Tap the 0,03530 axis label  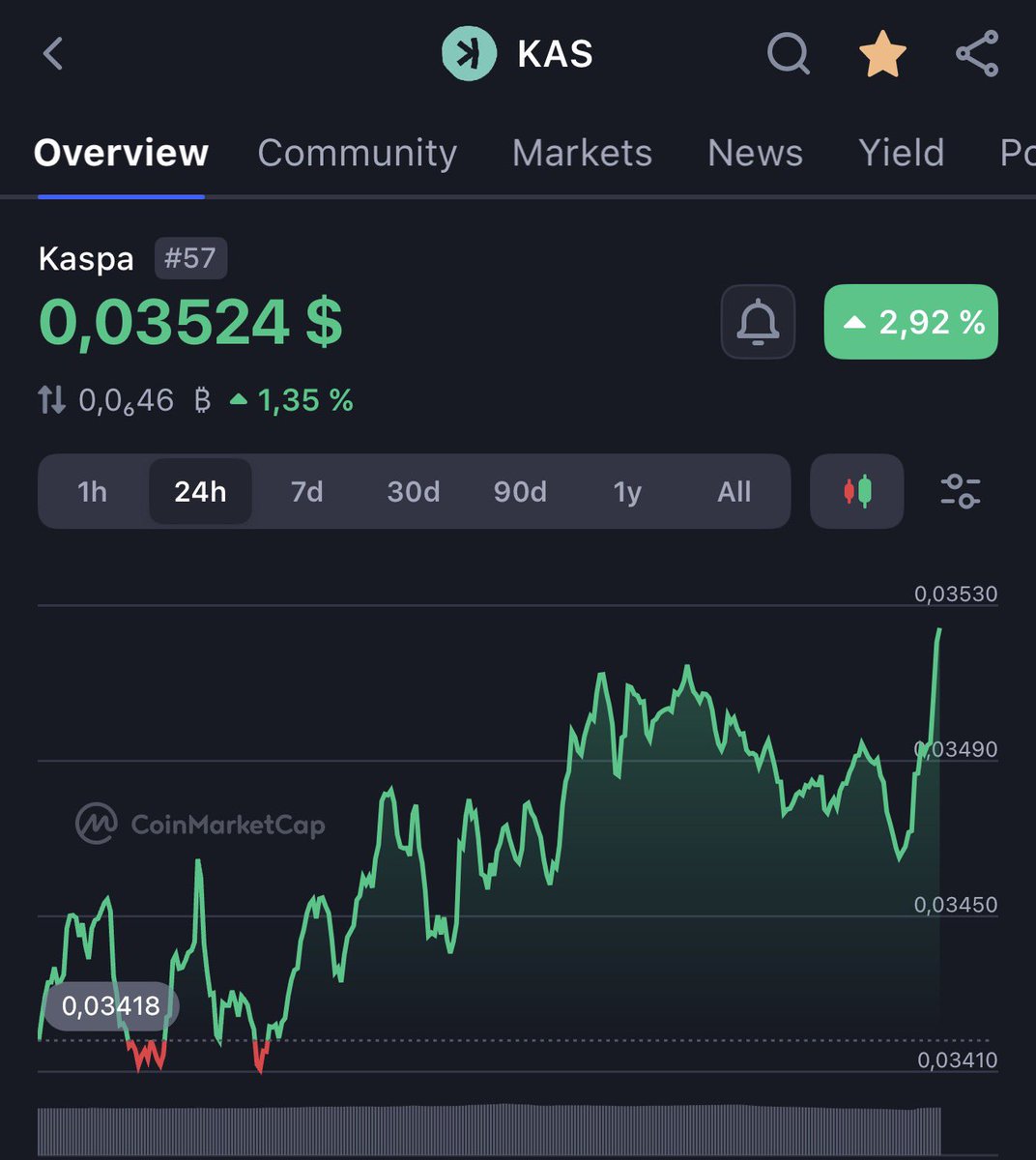956,594
